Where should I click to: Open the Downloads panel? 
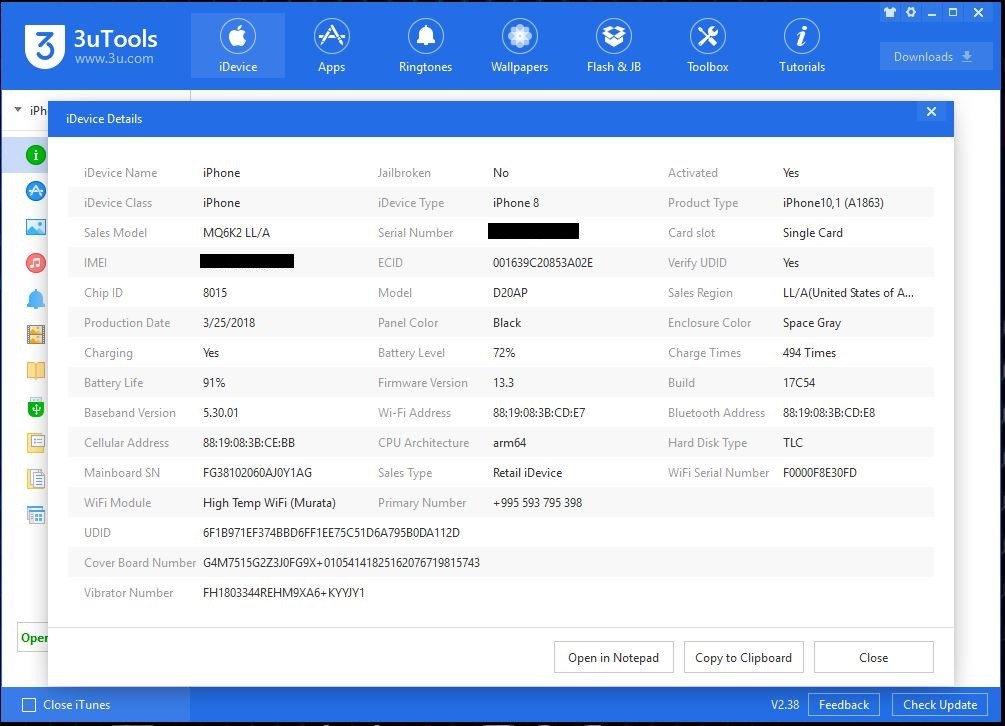point(935,57)
